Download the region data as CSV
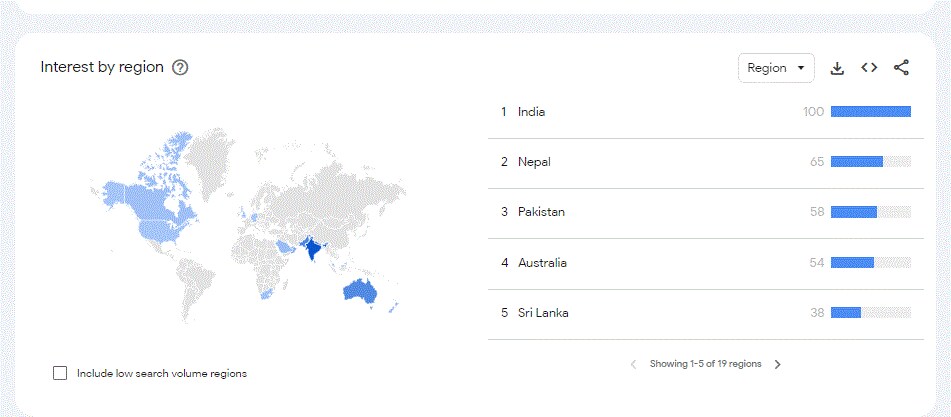The width and height of the screenshot is (951, 417). point(838,68)
